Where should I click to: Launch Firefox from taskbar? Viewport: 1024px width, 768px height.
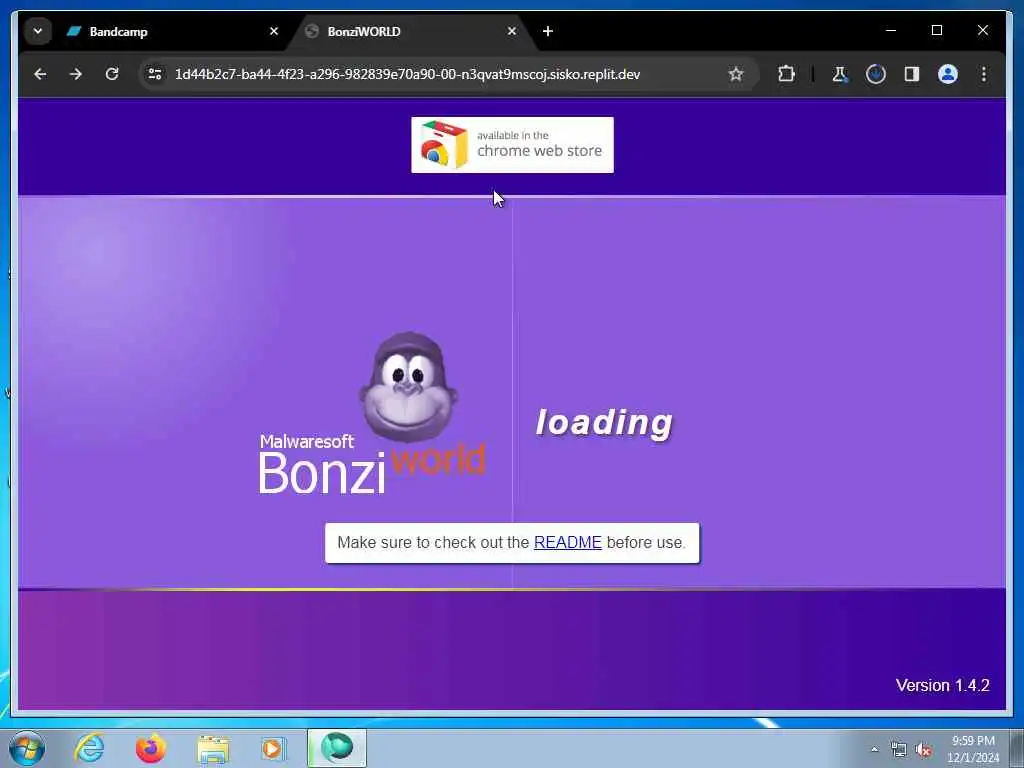[151, 748]
